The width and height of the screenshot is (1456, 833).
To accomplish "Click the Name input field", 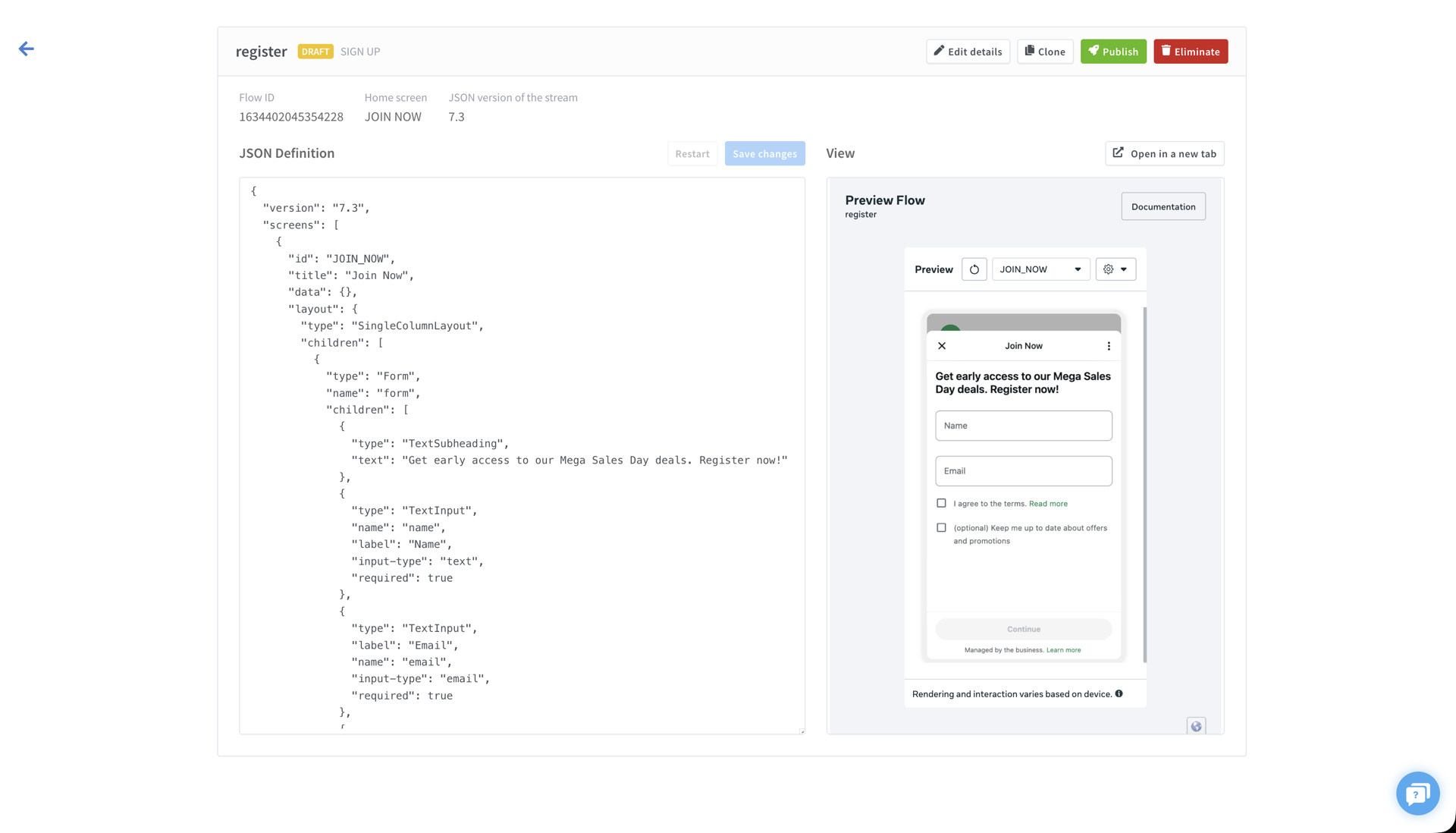I will point(1024,426).
